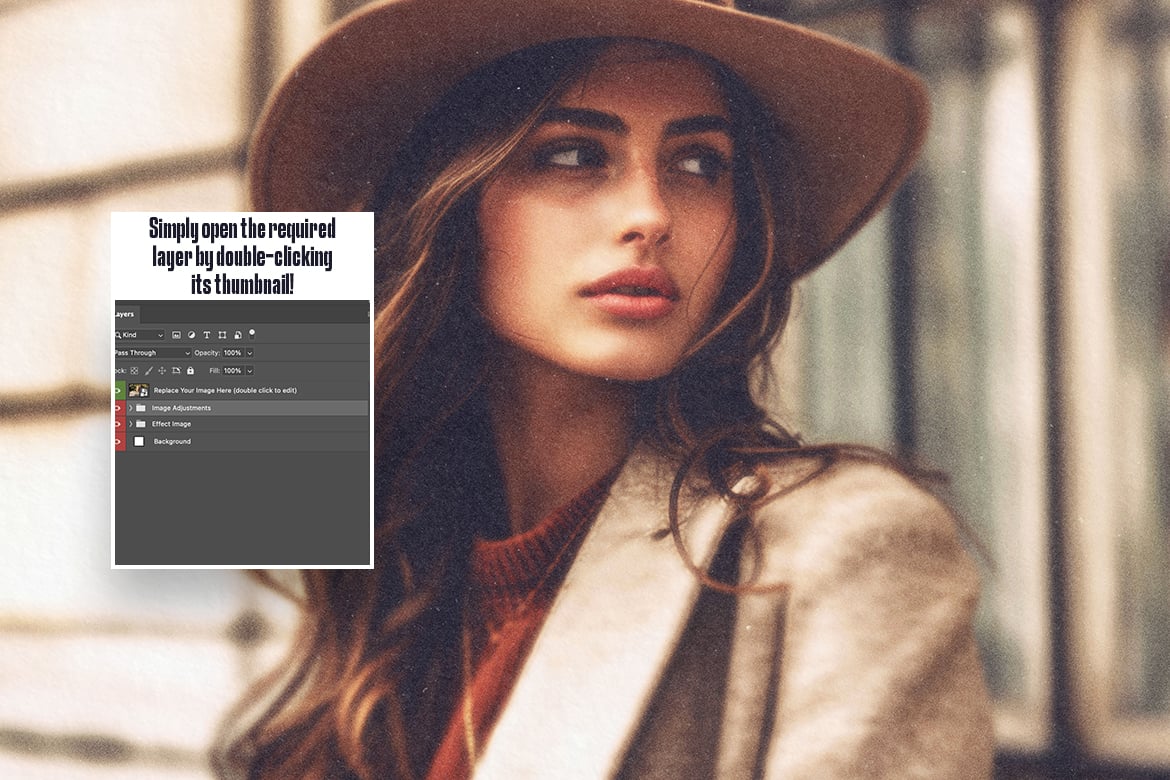Select the Layers panel tab

[125, 314]
